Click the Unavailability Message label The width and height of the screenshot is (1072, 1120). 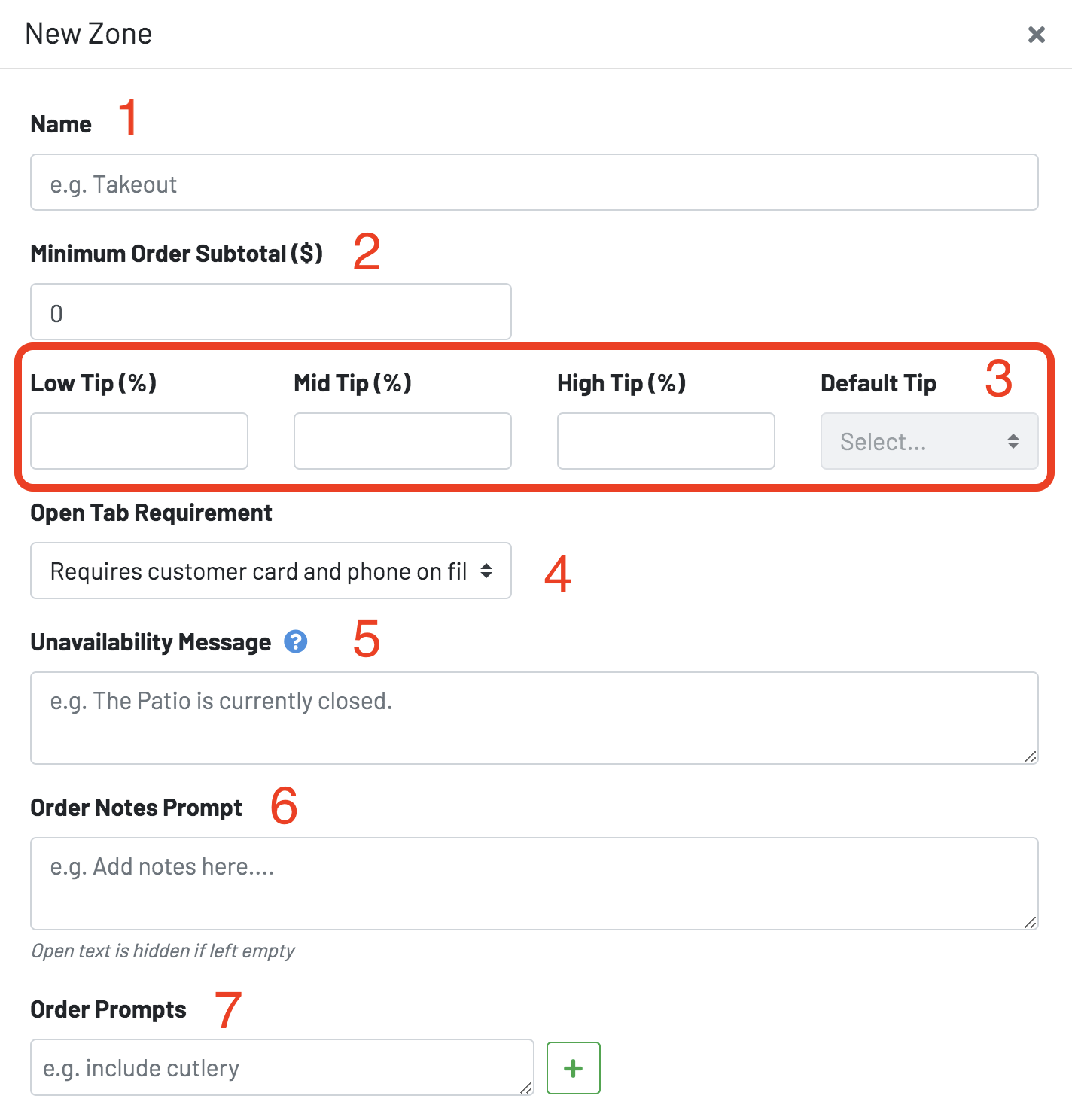pos(151,642)
